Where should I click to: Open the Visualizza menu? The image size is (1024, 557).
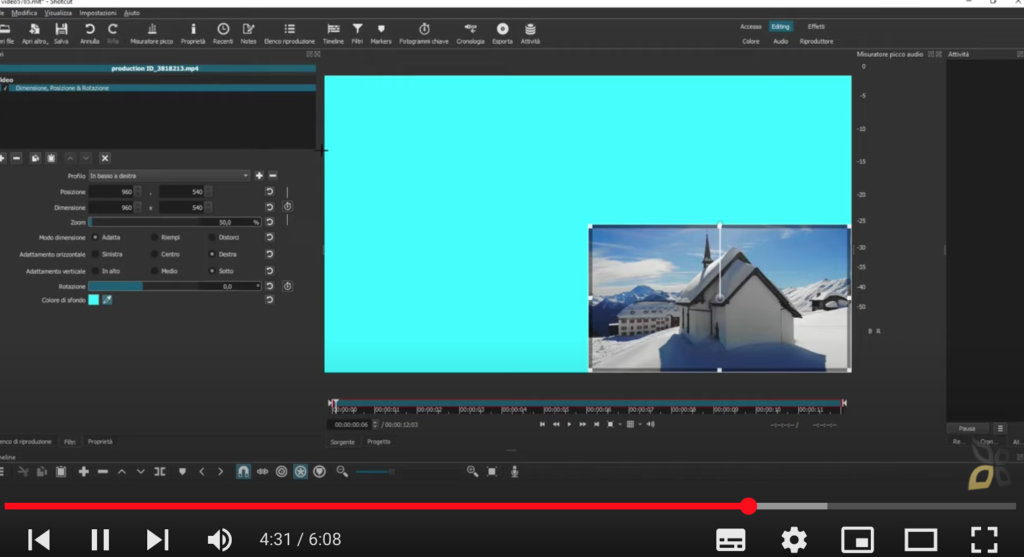pos(57,13)
